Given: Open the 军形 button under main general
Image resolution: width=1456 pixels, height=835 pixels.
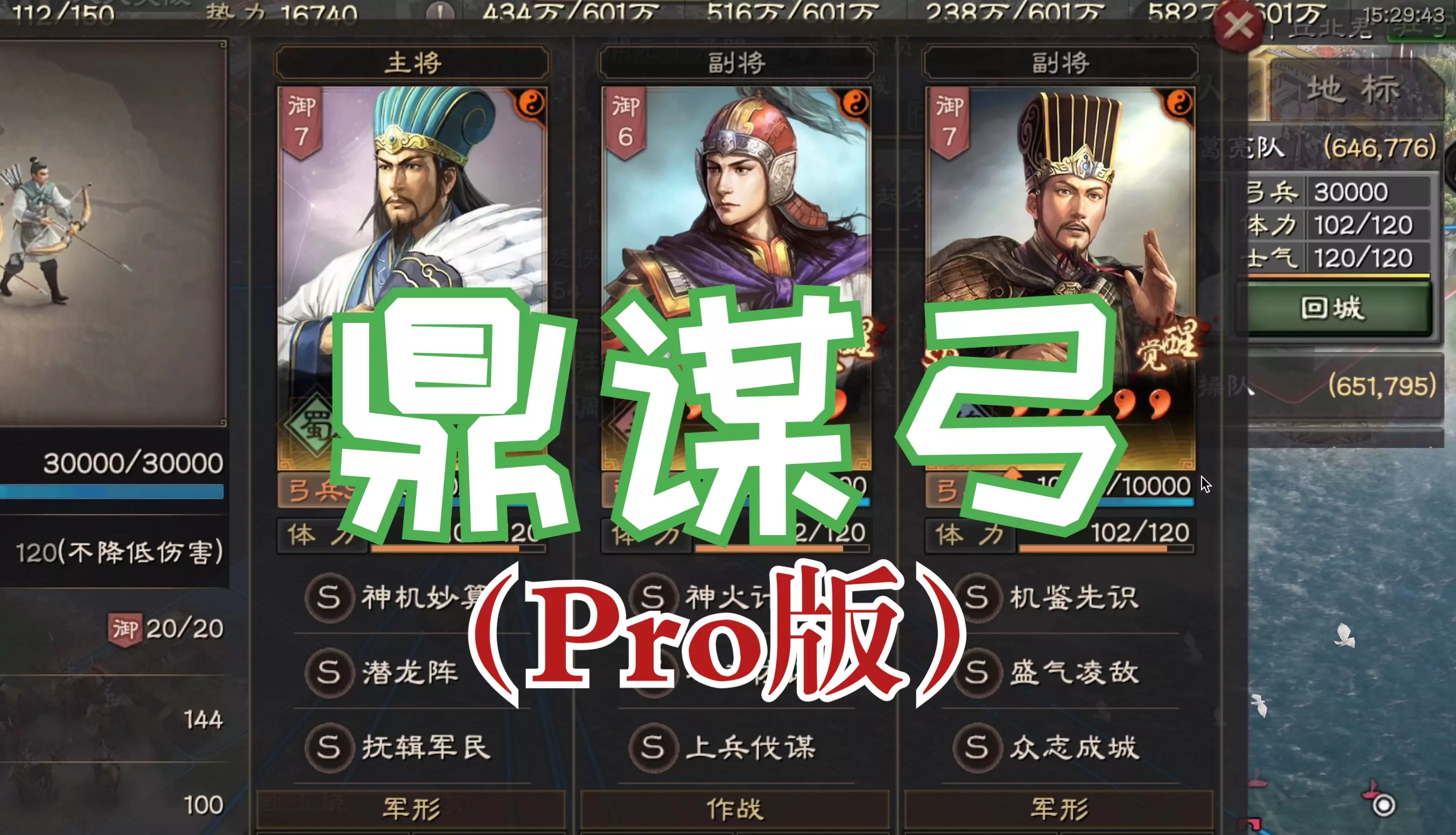Looking at the screenshot, I should coord(411,809).
